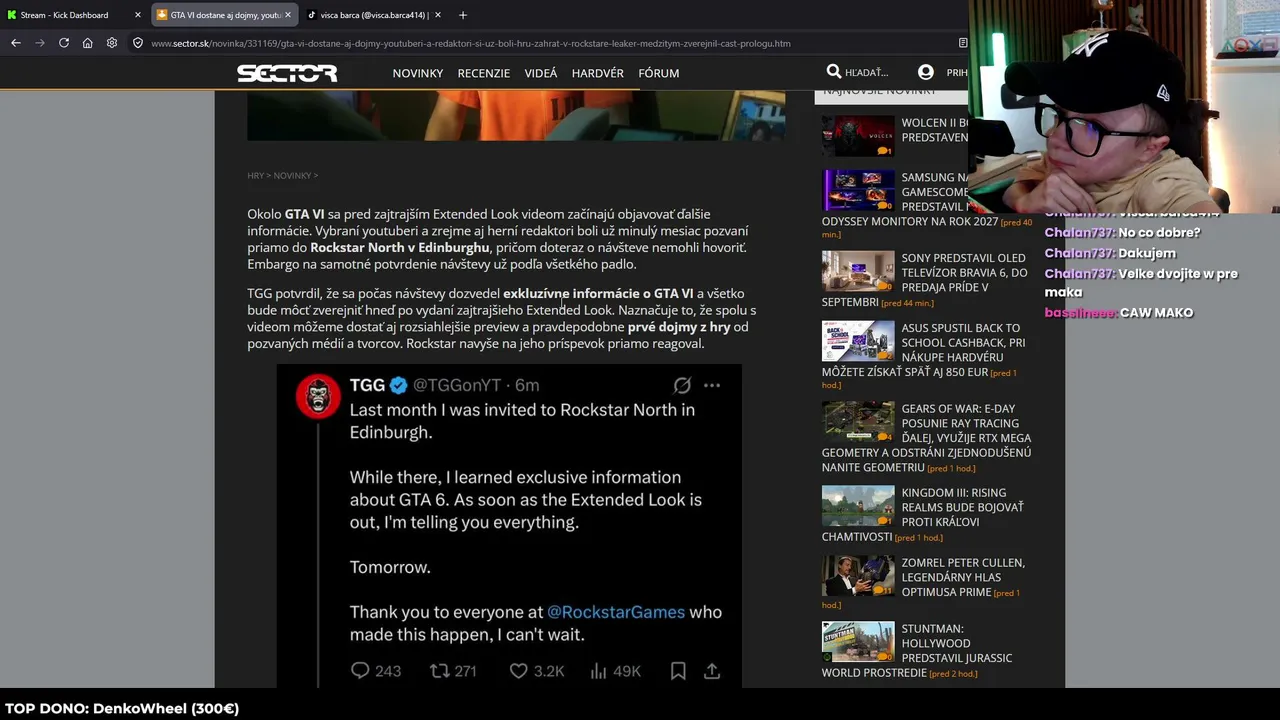
Task: Click the bold 'prvé dojmy z hry' text
Action: tap(679, 327)
